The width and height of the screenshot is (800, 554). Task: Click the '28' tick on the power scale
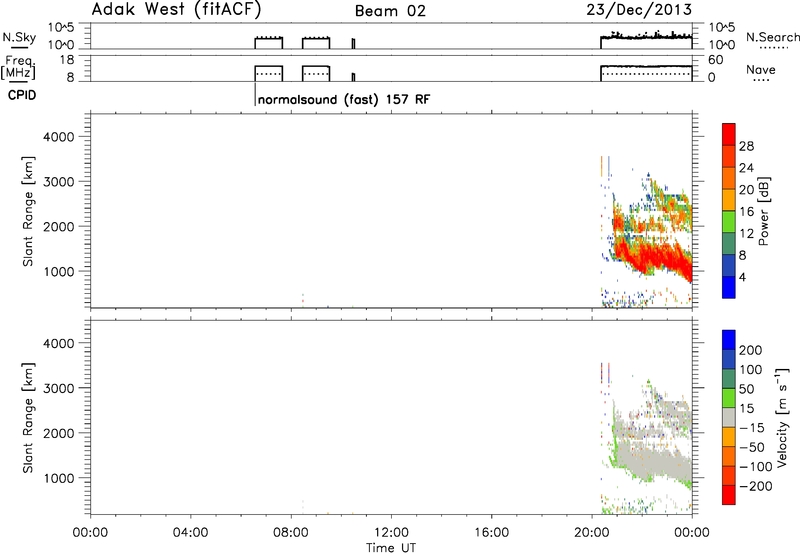tap(746, 146)
